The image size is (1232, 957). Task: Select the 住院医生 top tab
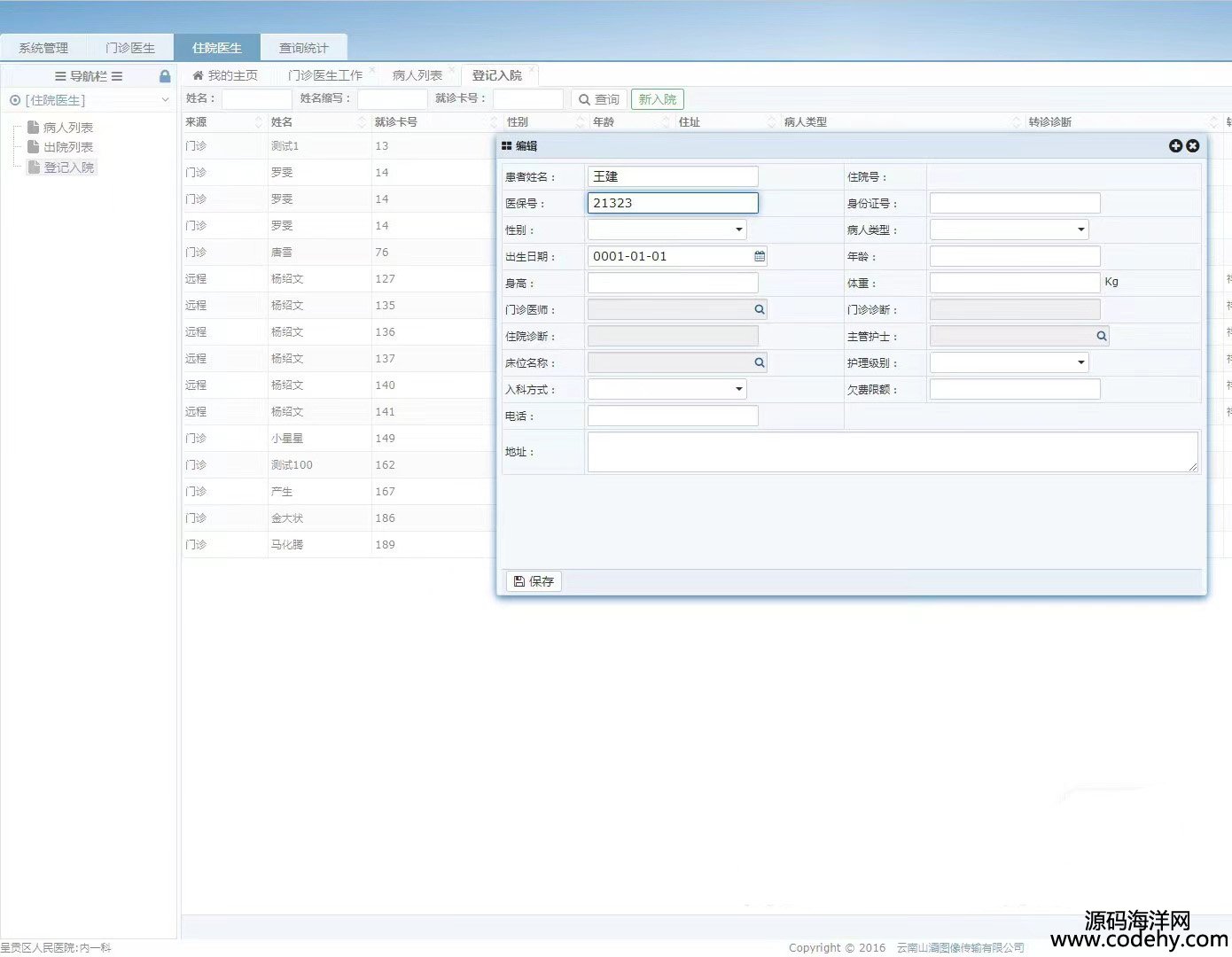tap(217, 48)
